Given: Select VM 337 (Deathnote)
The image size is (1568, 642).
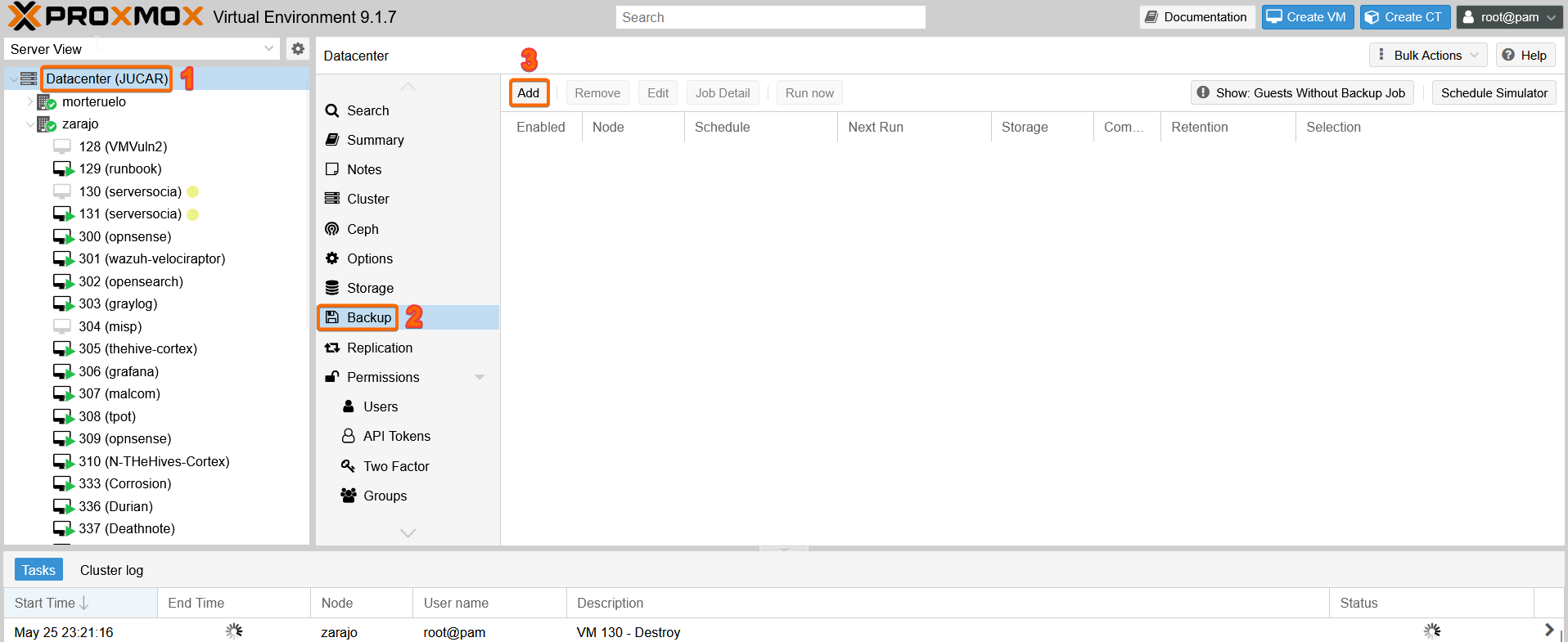Looking at the screenshot, I should (127, 528).
